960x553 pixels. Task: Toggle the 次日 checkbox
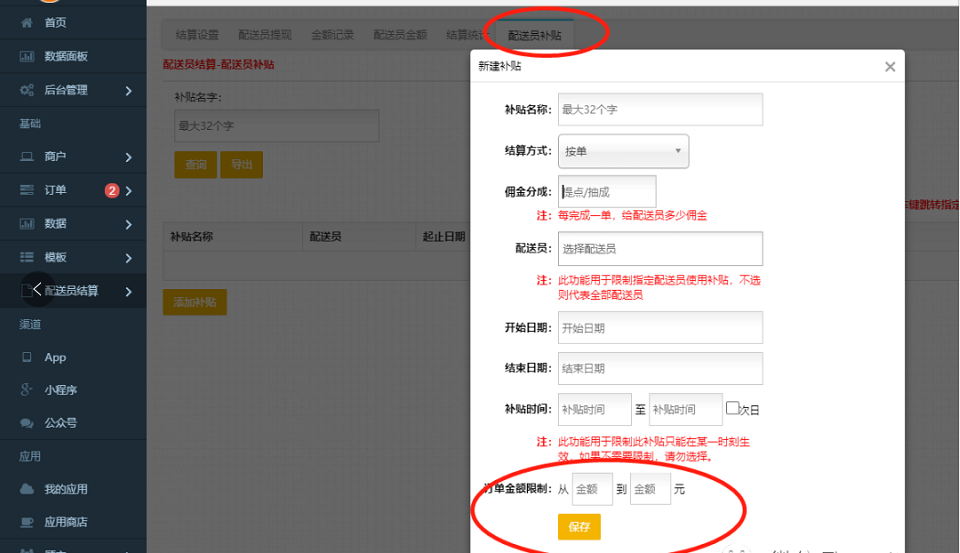point(732,408)
